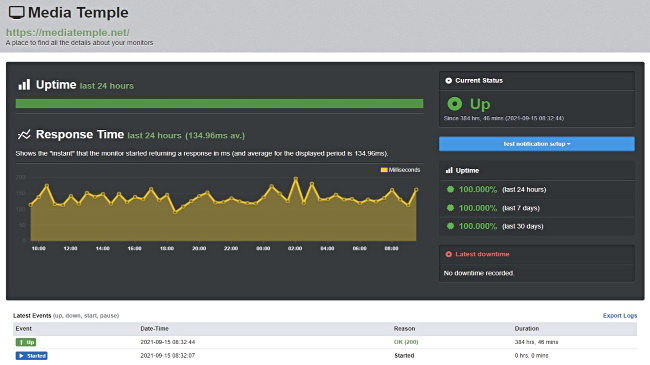The image size is (650, 365).
Task: Open the https://mediatemple.net/ link
Action: pyautogui.click(x=68, y=32)
